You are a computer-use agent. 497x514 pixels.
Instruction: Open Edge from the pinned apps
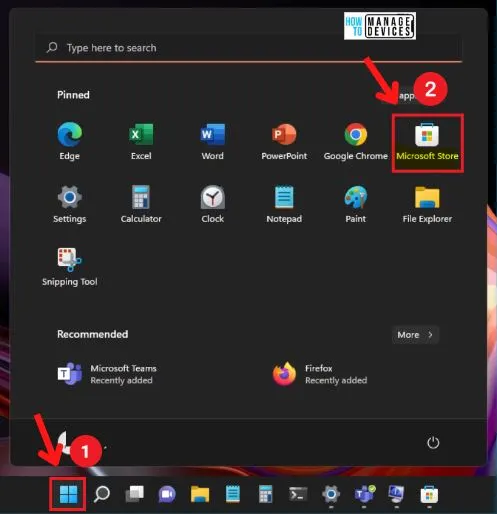(x=69, y=141)
